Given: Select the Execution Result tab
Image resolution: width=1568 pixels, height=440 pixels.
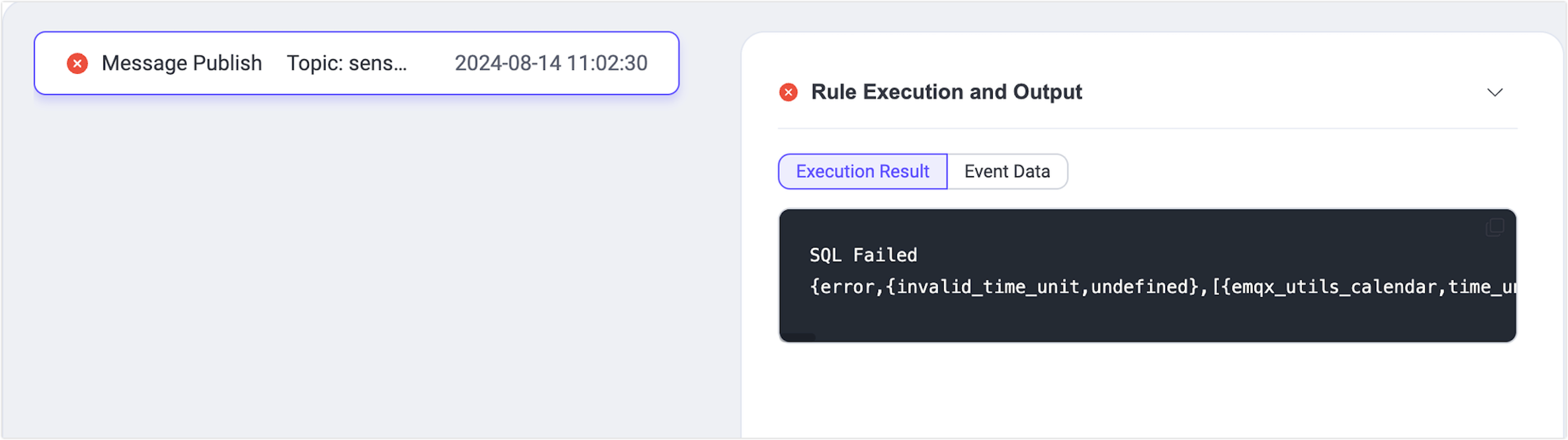Looking at the screenshot, I should (x=863, y=171).
